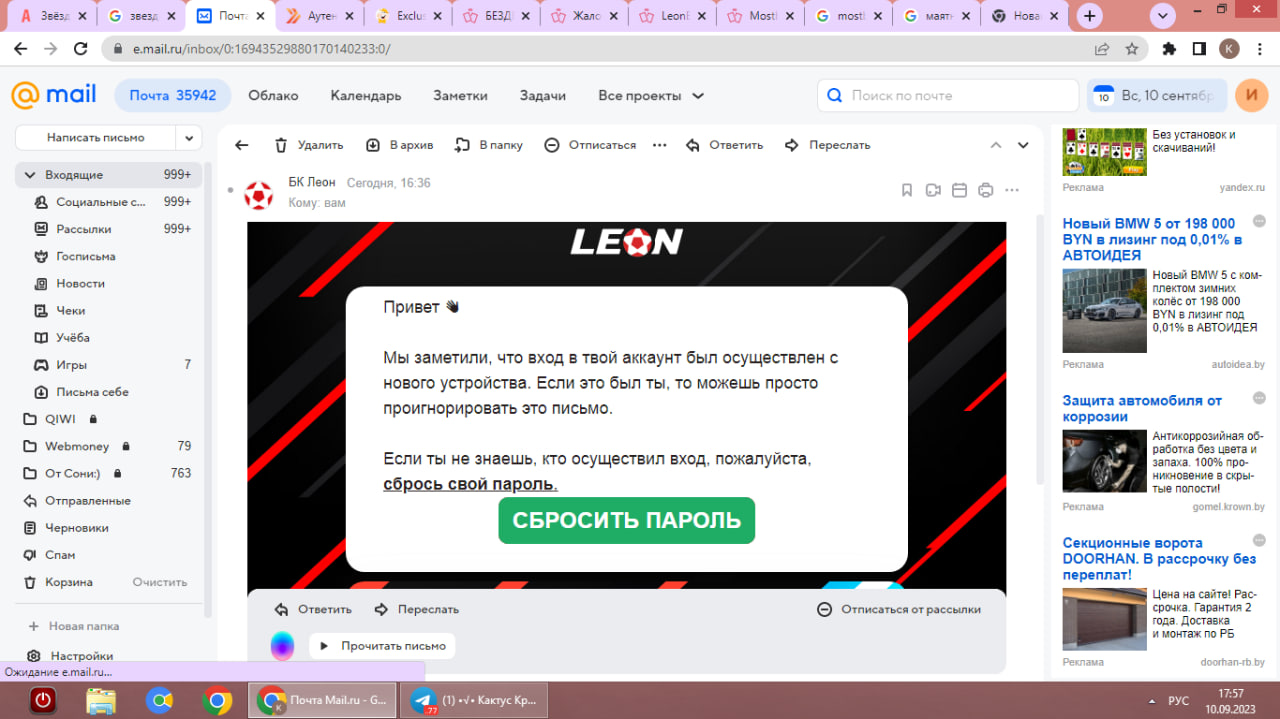The height and width of the screenshot is (719, 1280).
Task: Open Спам folder
Action: (109, 554)
